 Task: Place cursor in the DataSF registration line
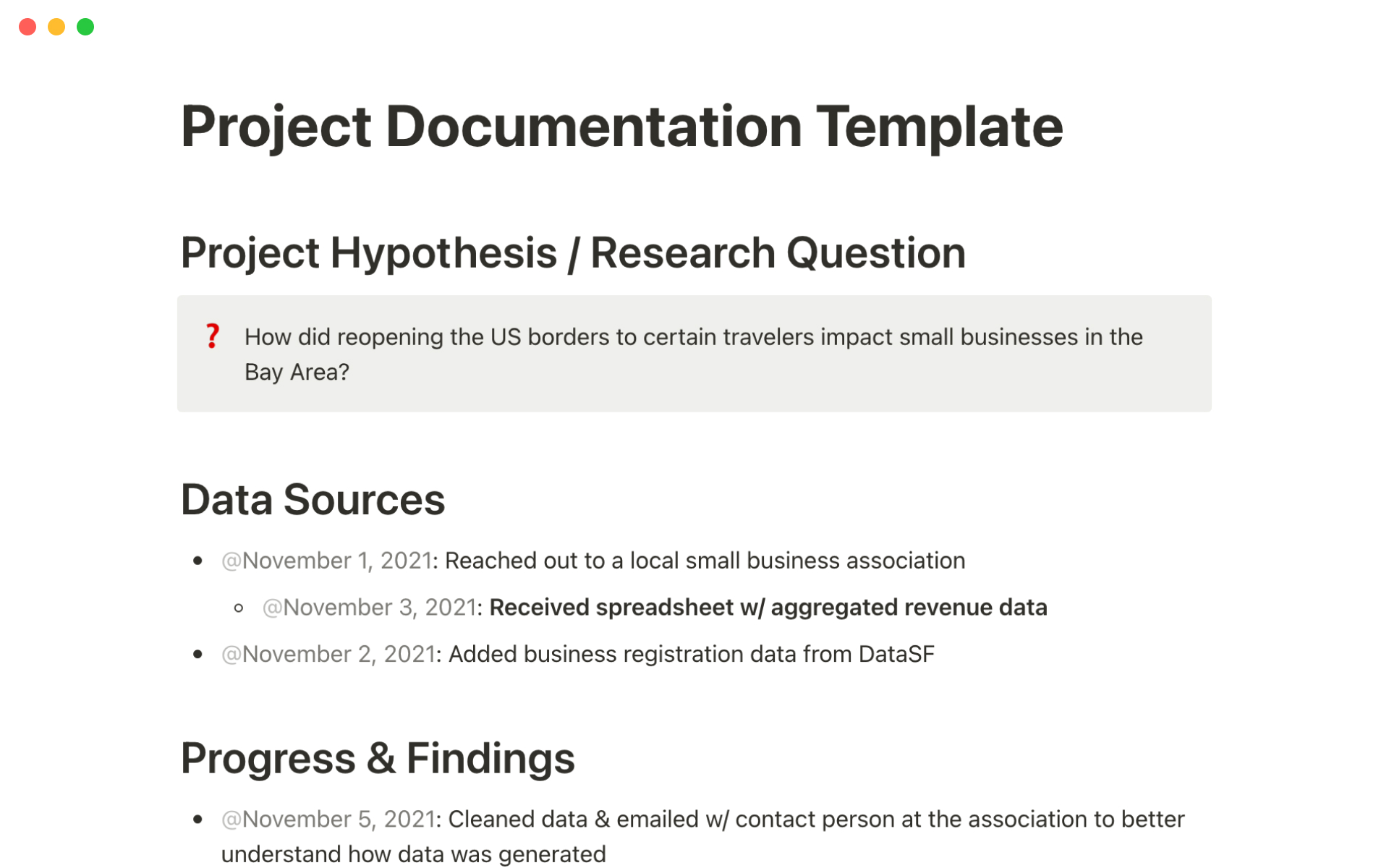[x=691, y=654]
